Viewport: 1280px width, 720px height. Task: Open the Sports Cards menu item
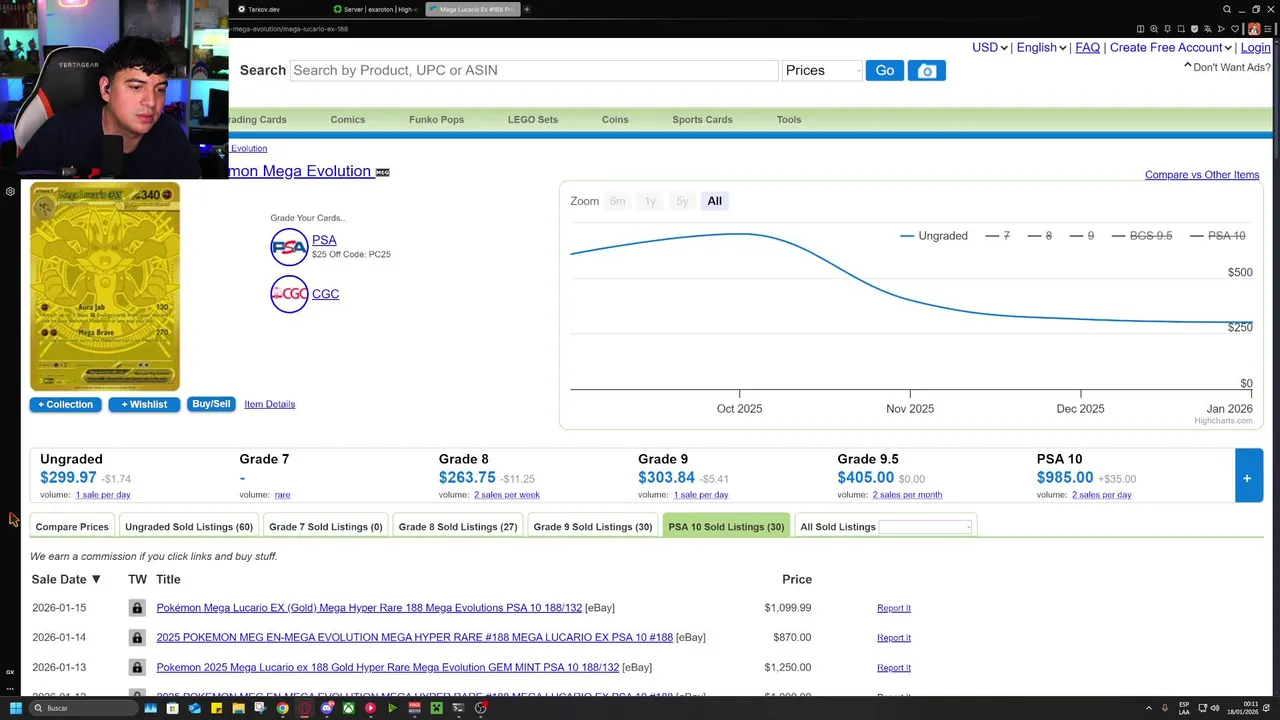702,119
